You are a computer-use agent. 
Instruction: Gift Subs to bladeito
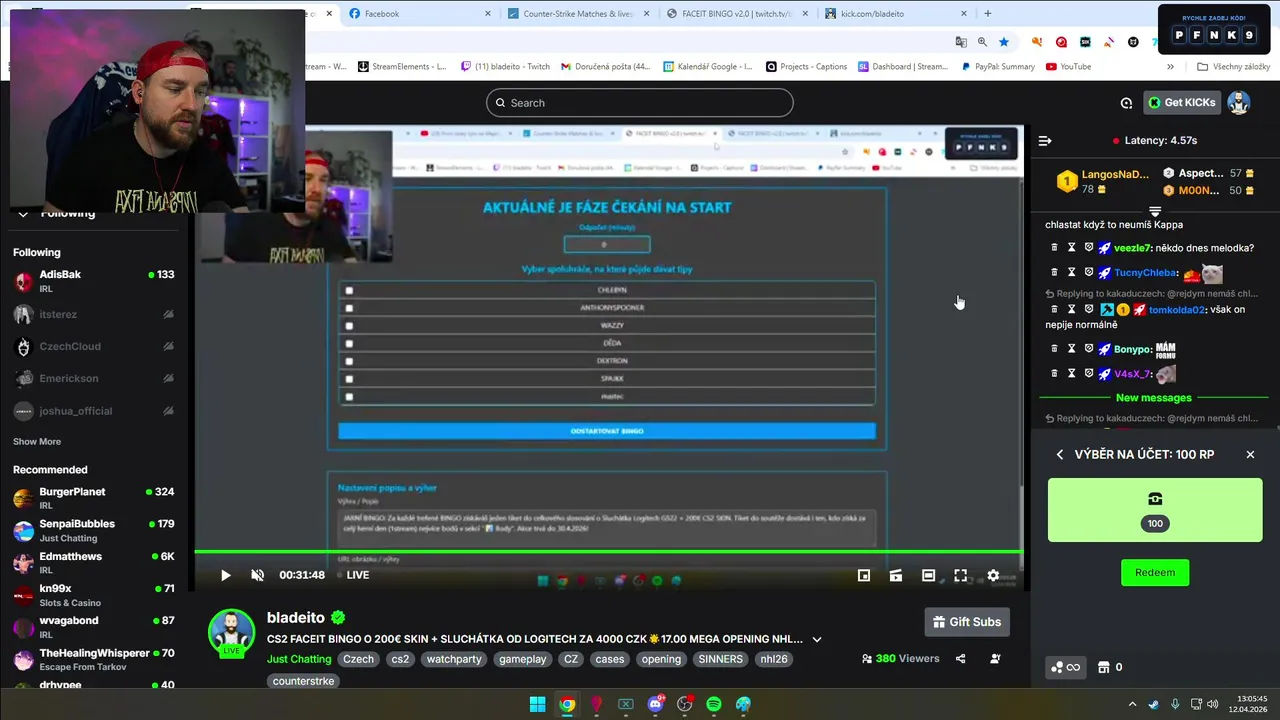[966, 622]
